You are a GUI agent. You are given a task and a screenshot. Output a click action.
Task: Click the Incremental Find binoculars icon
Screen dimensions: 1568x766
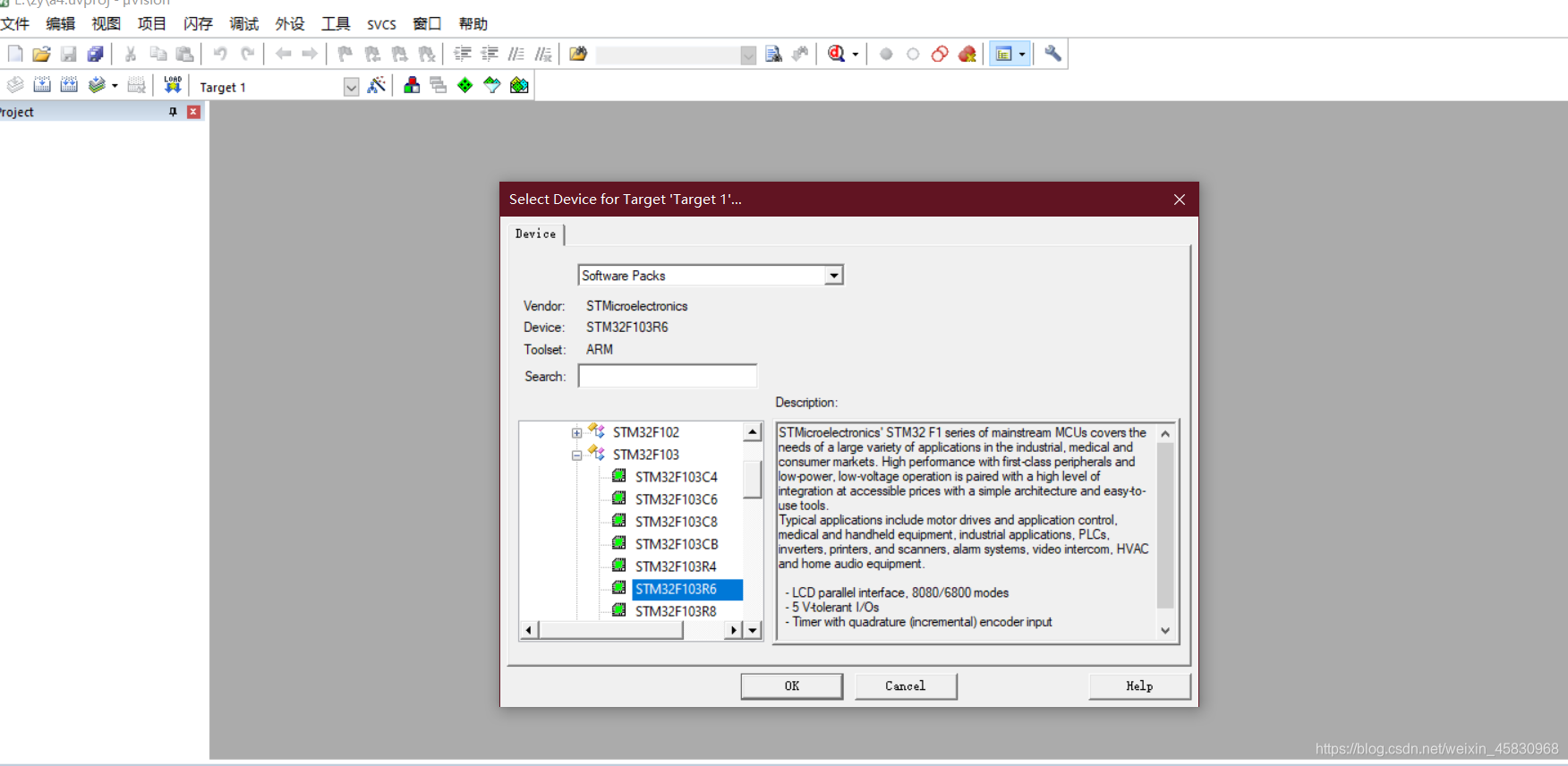pyautogui.click(x=800, y=55)
